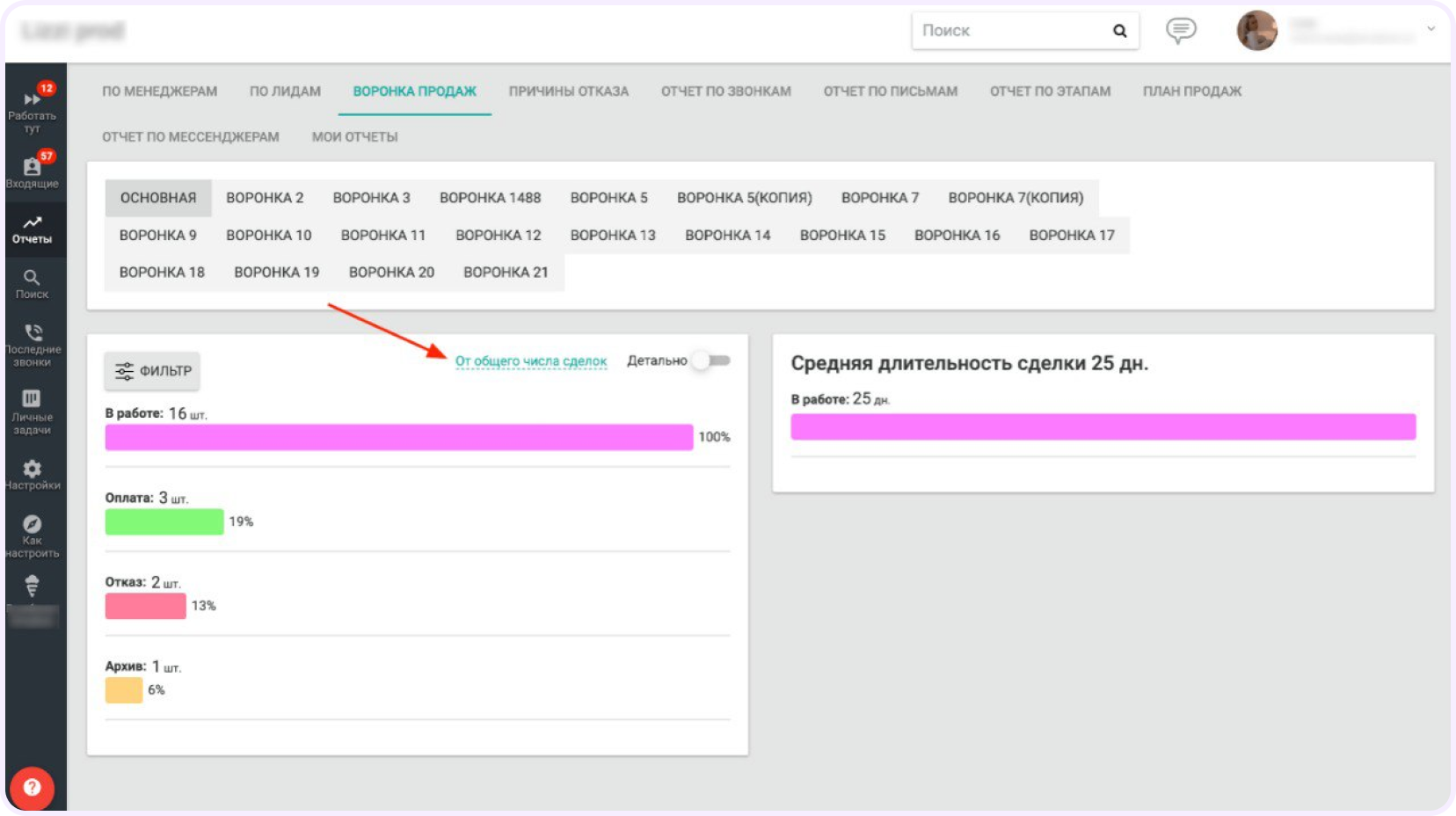Select ВОРОНКА 12 funnel
This screenshot has height=816, width=1456.
(499, 236)
